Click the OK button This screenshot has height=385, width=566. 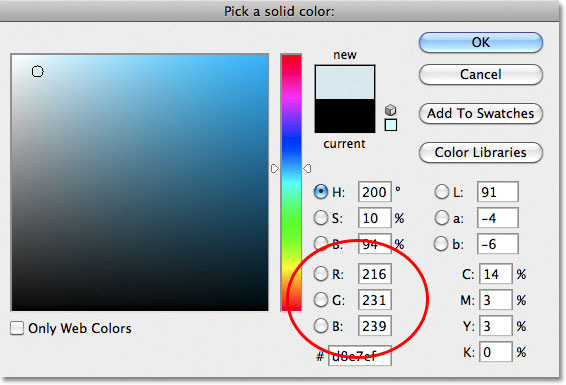coord(480,43)
